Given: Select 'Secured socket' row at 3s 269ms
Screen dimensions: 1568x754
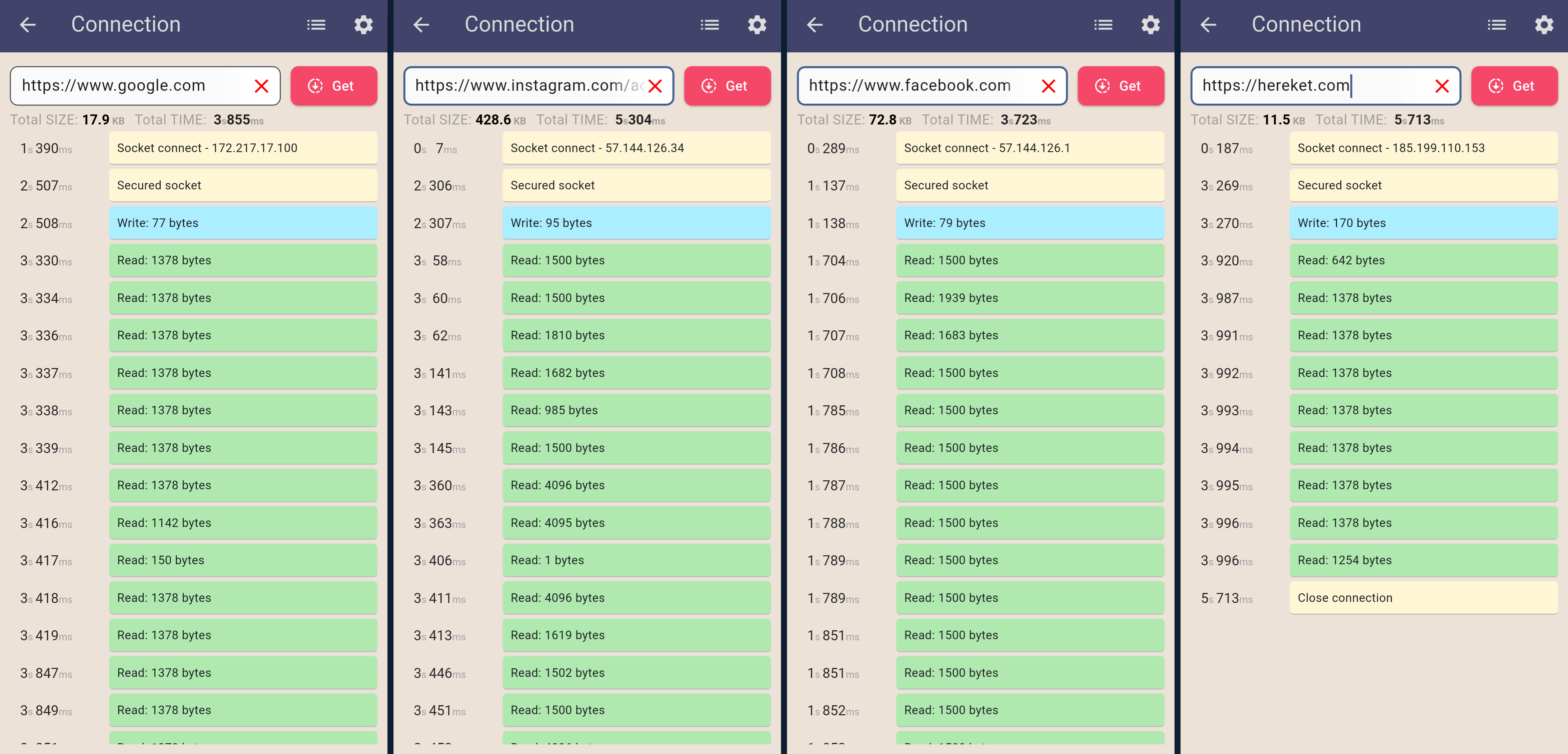Looking at the screenshot, I should (x=1423, y=185).
